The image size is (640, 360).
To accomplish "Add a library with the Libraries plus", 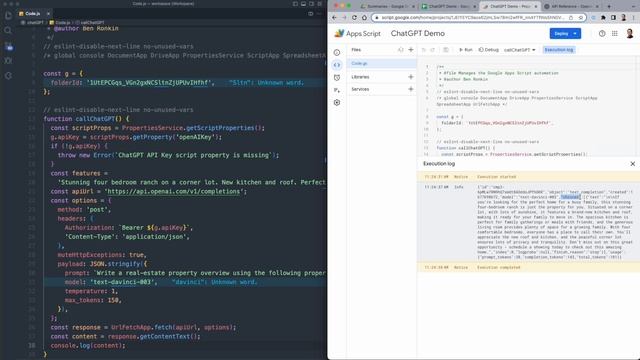I will point(411,77).
